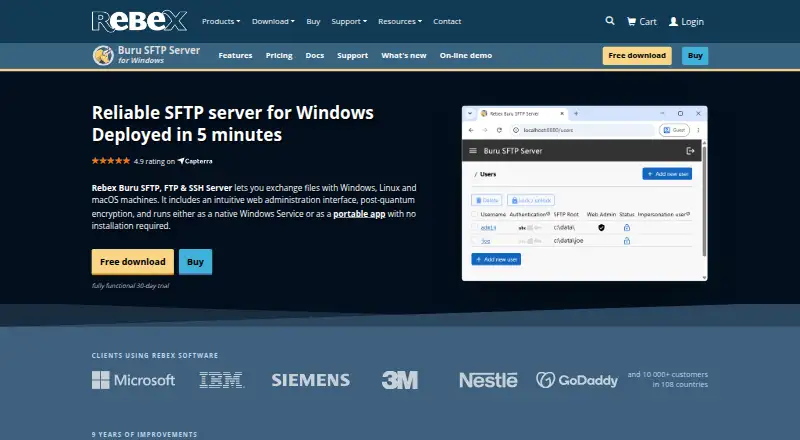The width and height of the screenshot is (800, 440).
Task: Click the blue Buy button in product bar
Action: pyautogui.click(x=695, y=56)
